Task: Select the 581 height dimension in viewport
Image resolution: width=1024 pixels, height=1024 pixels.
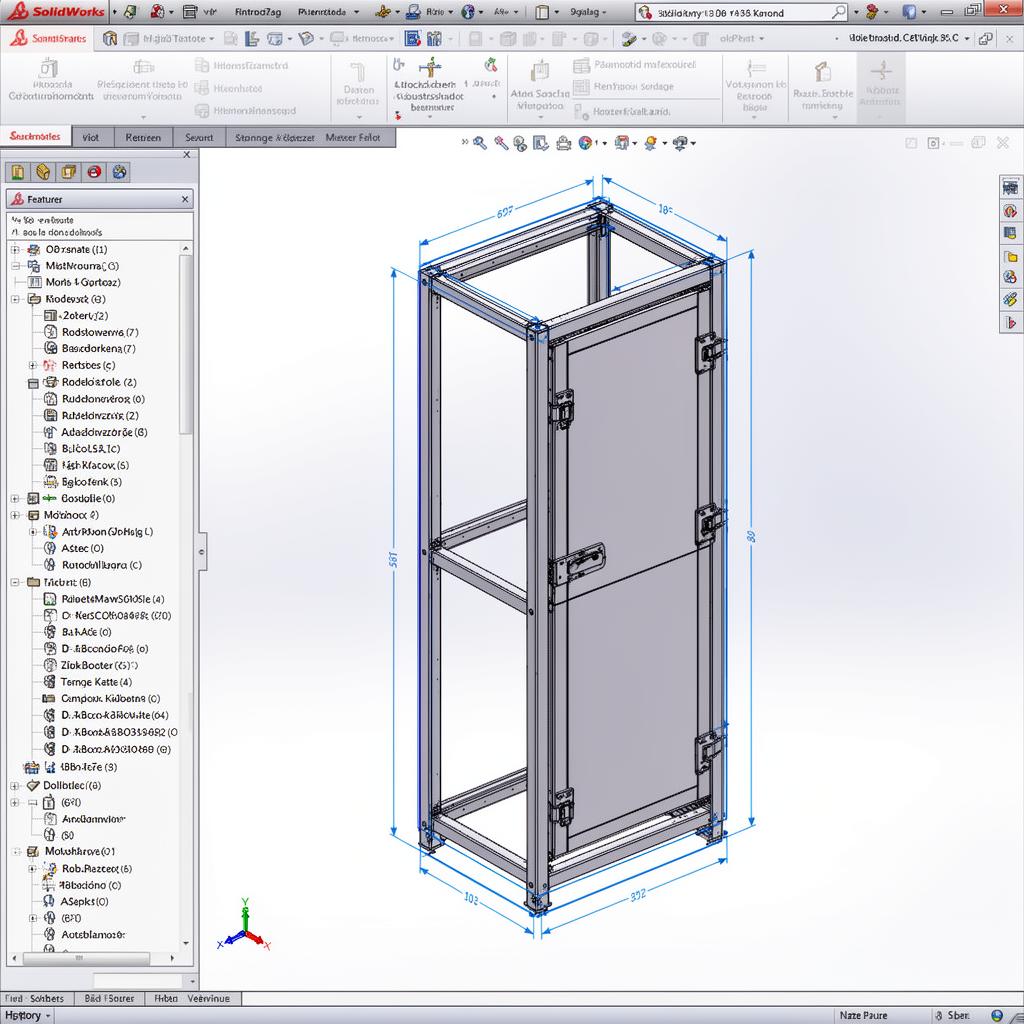Action: point(394,559)
